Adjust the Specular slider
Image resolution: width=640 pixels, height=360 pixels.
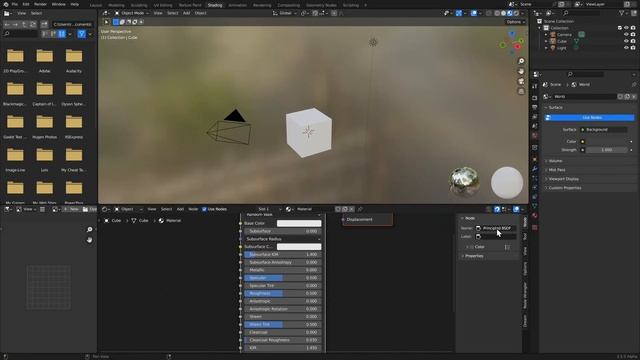click(282, 278)
